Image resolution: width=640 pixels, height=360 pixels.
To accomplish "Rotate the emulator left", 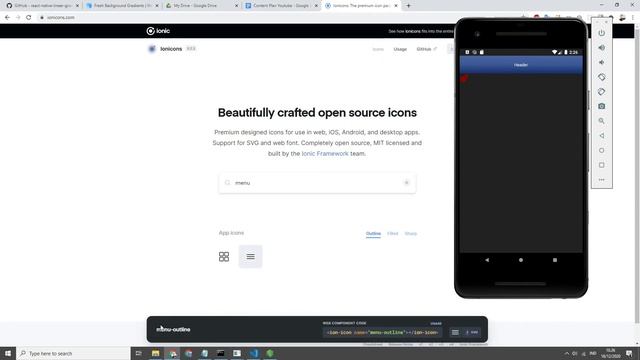I will pos(602,77).
